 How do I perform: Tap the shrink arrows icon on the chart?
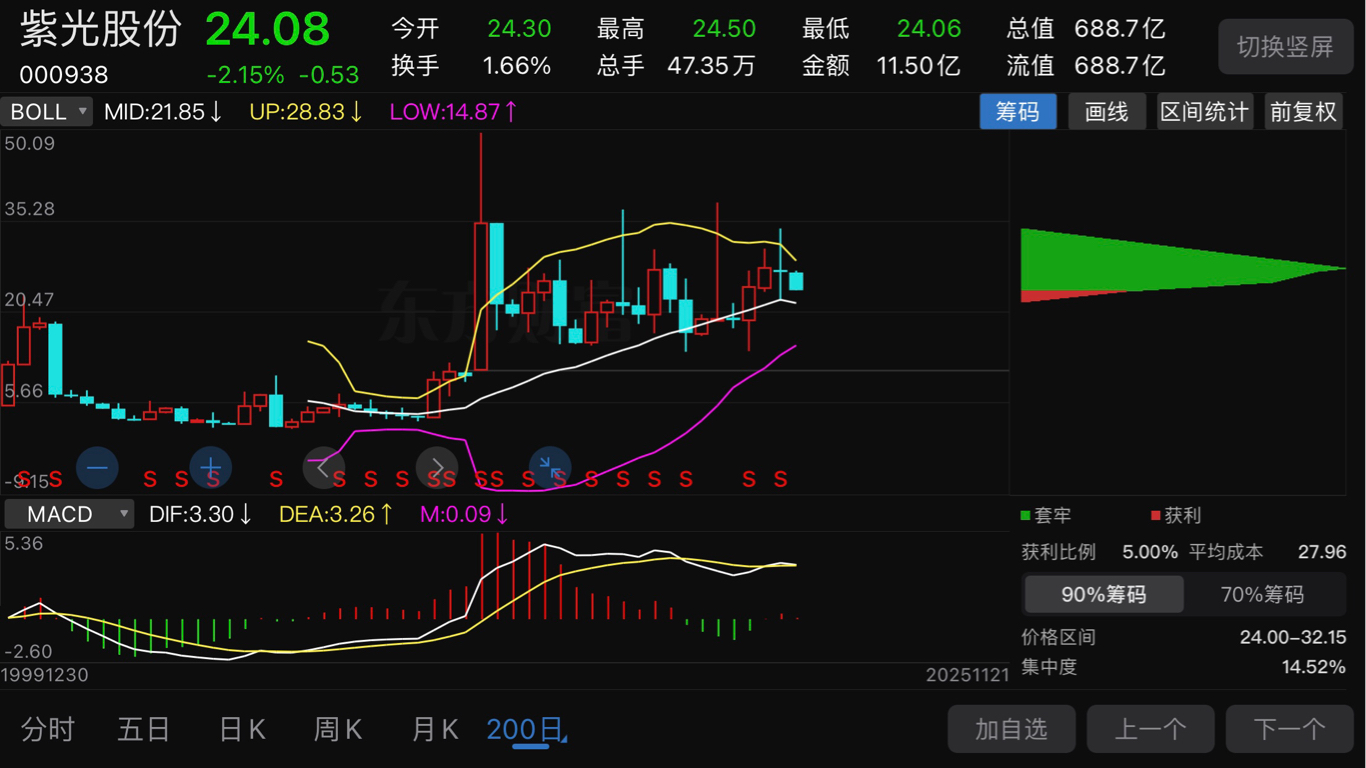pyautogui.click(x=550, y=467)
